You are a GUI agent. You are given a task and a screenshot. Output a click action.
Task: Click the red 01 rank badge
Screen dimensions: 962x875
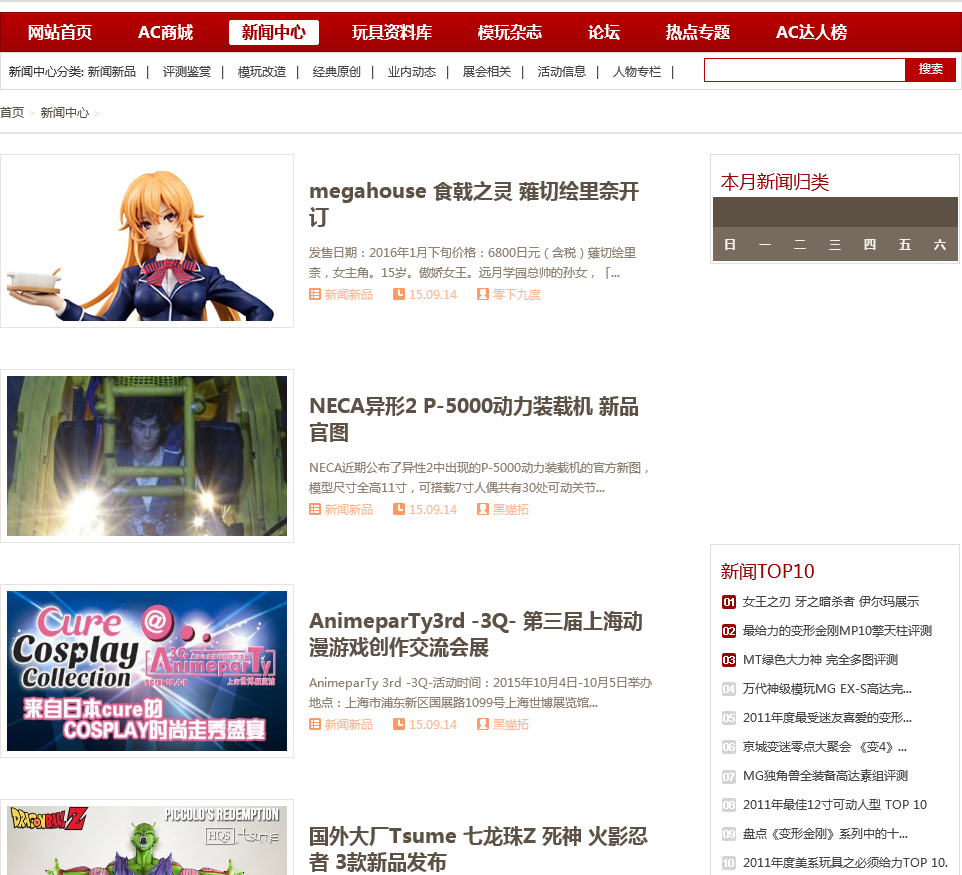coord(728,602)
